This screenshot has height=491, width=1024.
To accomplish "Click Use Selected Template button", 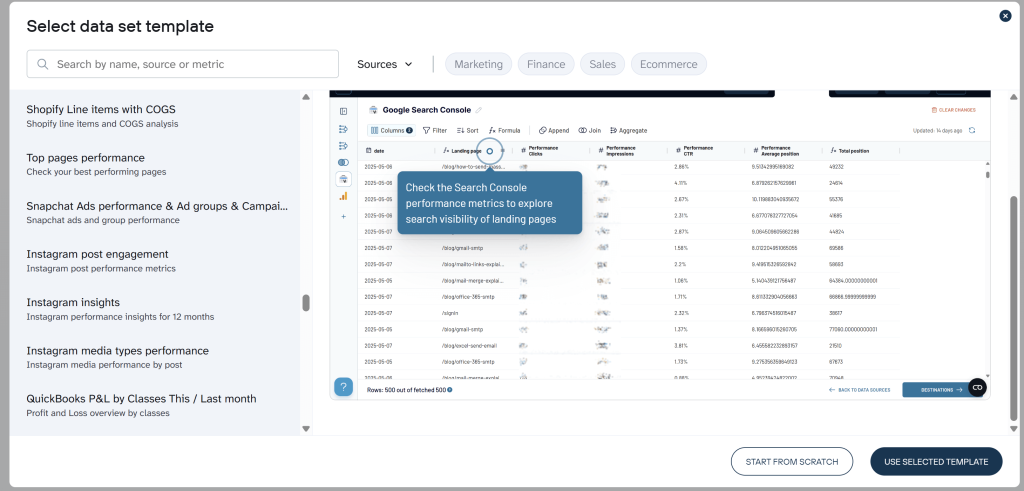I will (936, 461).
